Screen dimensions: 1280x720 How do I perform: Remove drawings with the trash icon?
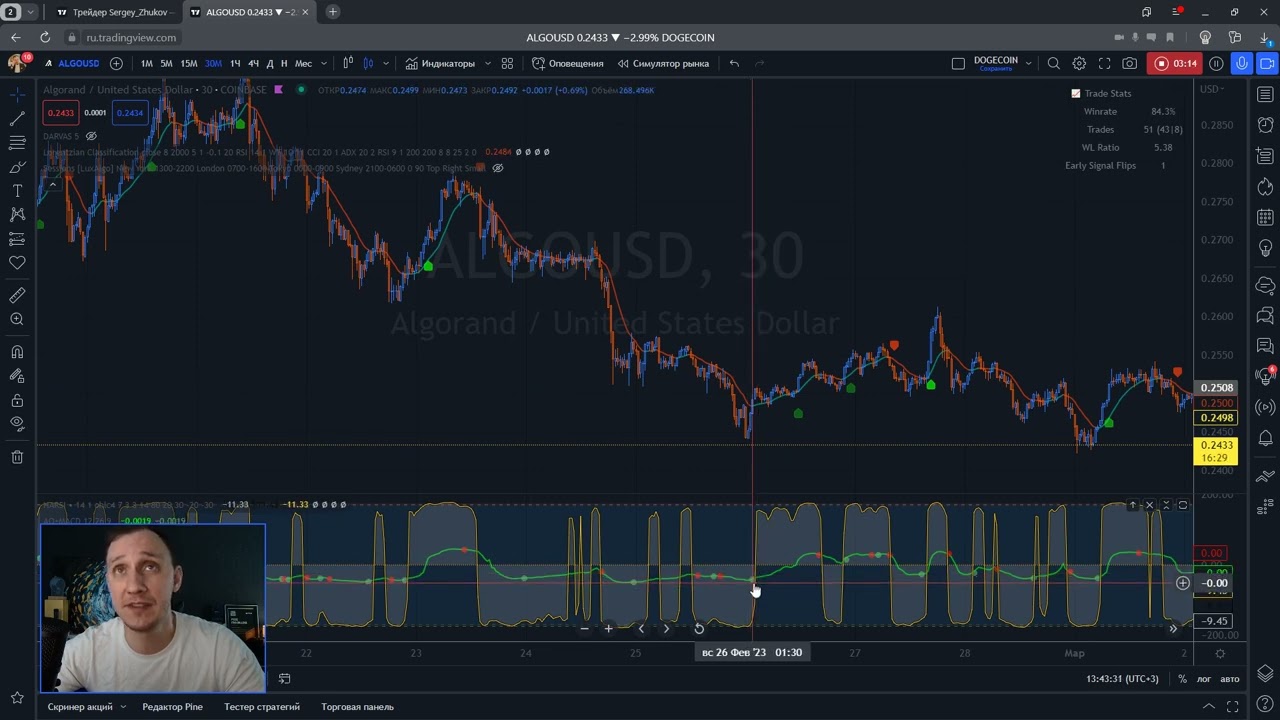pos(17,457)
